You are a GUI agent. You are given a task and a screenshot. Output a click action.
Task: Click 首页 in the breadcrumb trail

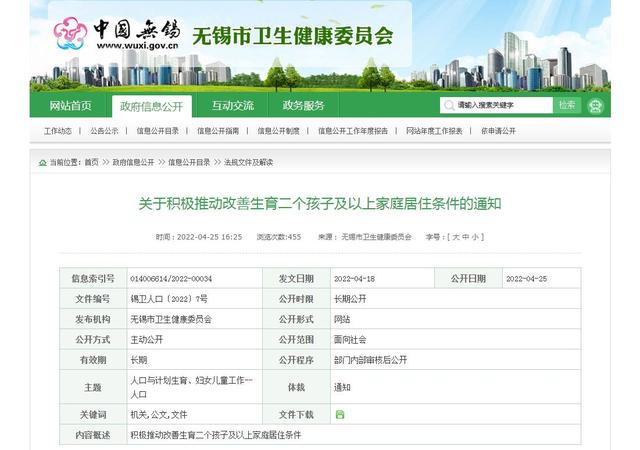pos(92,162)
